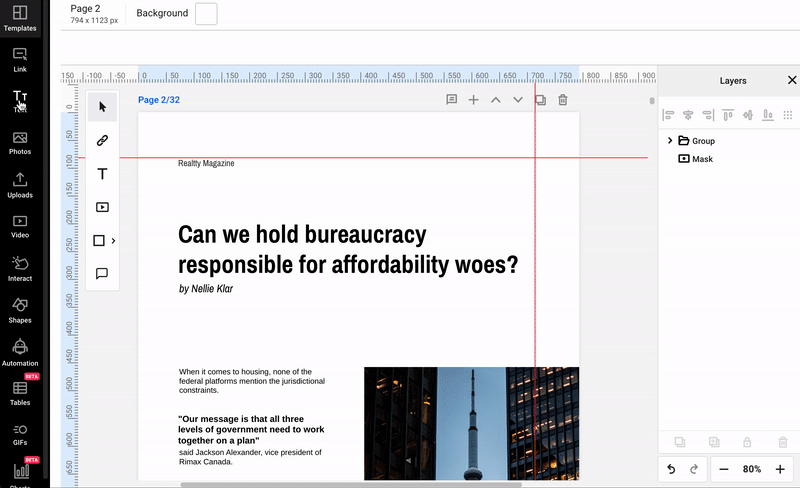Open the Photos sidebar panel
The image size is (800, 488).
[20, 143]
